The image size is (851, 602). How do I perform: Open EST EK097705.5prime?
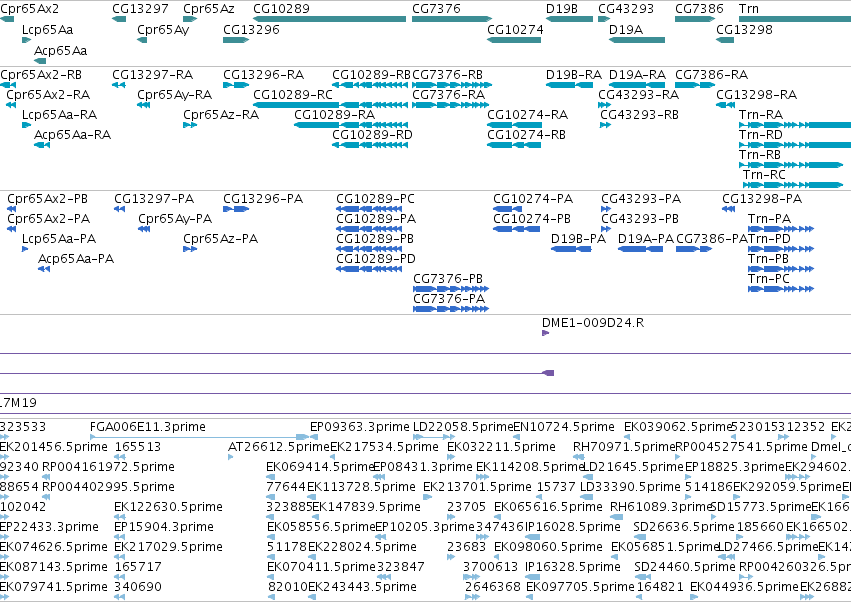coord(580,587)
